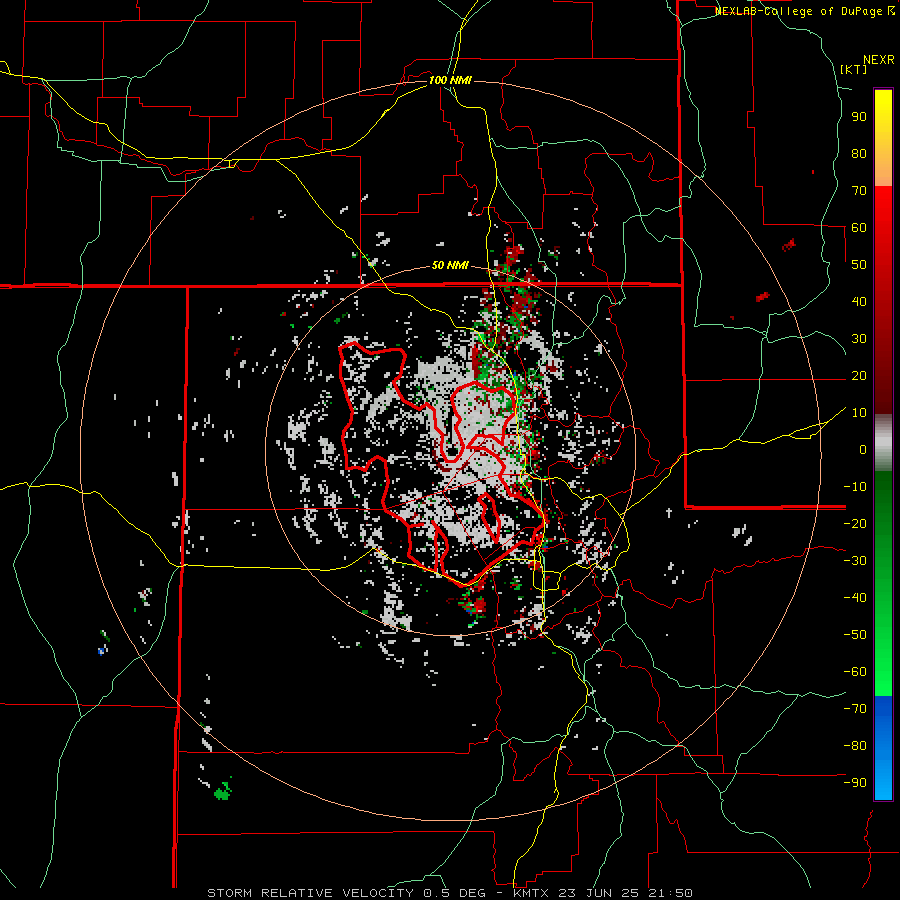Click the -40 scale label
The height and width of the screenshot is (900, 900).
pyautogui.click(x=855, y=598)
